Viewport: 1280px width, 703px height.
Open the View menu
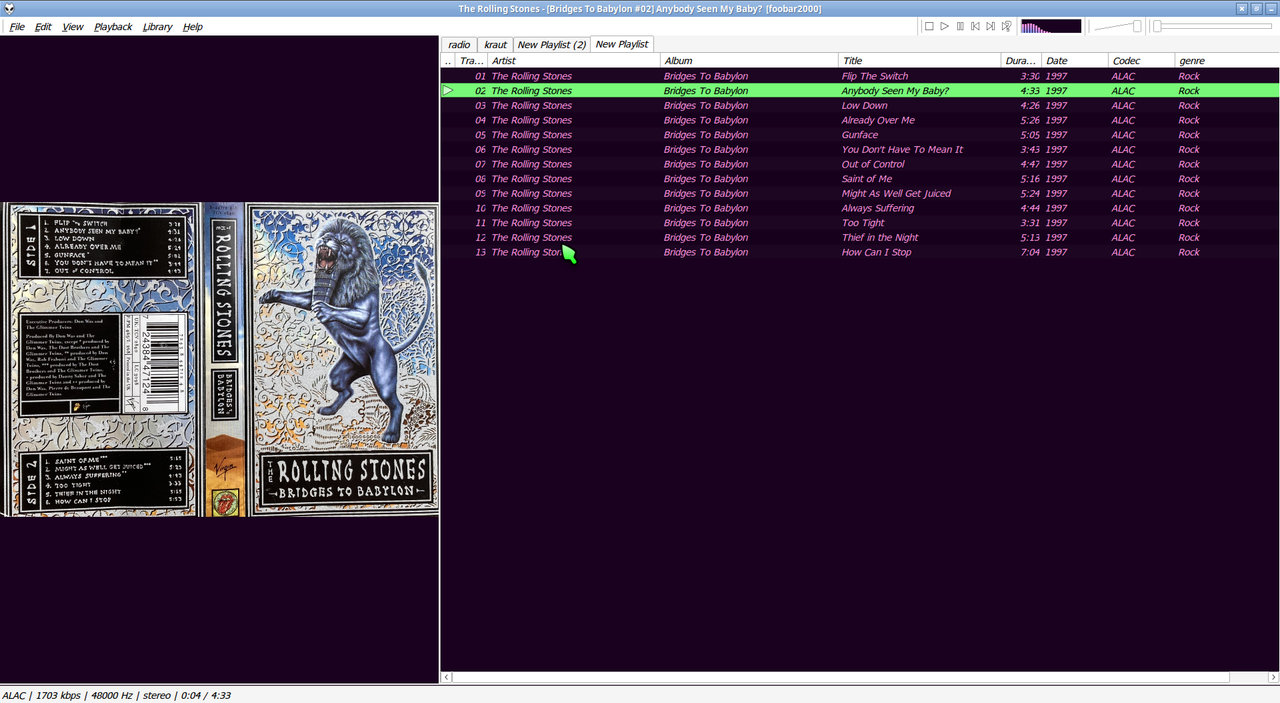click(73, 27)
